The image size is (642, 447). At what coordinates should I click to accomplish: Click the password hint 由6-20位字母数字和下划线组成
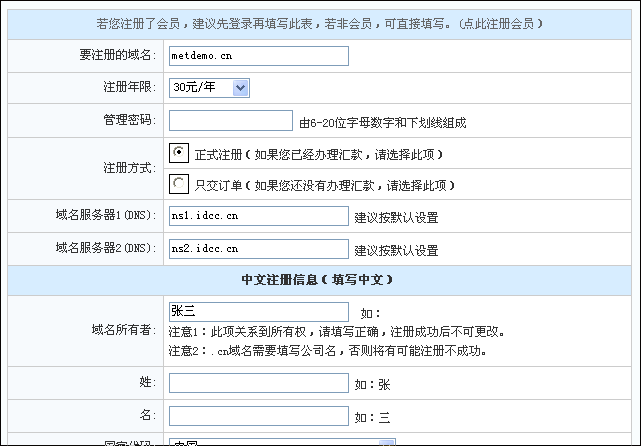pos(383,123)
